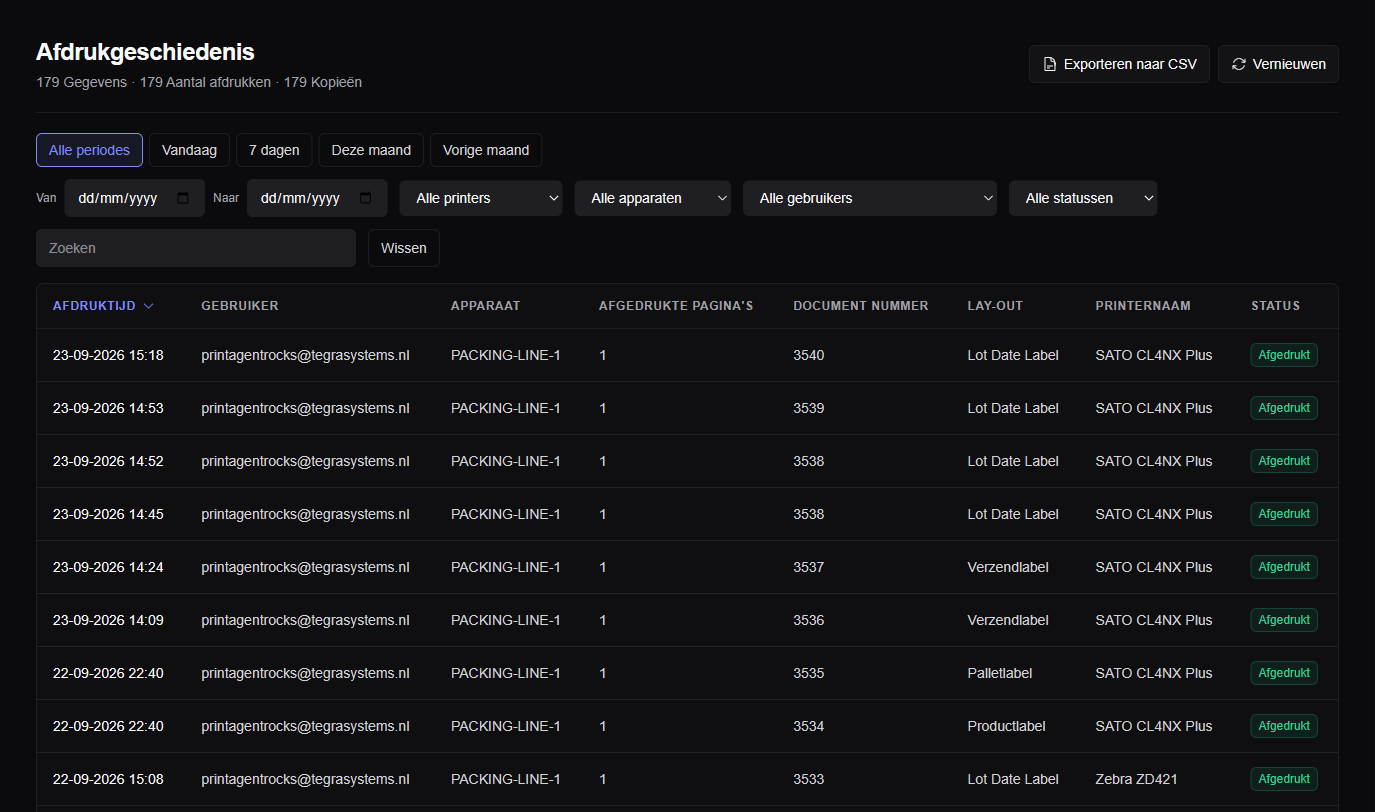Open the Alle gebruikers dropdown
Image resolution: width=1375 pixels, height=812 pixels.
point(870,198)
